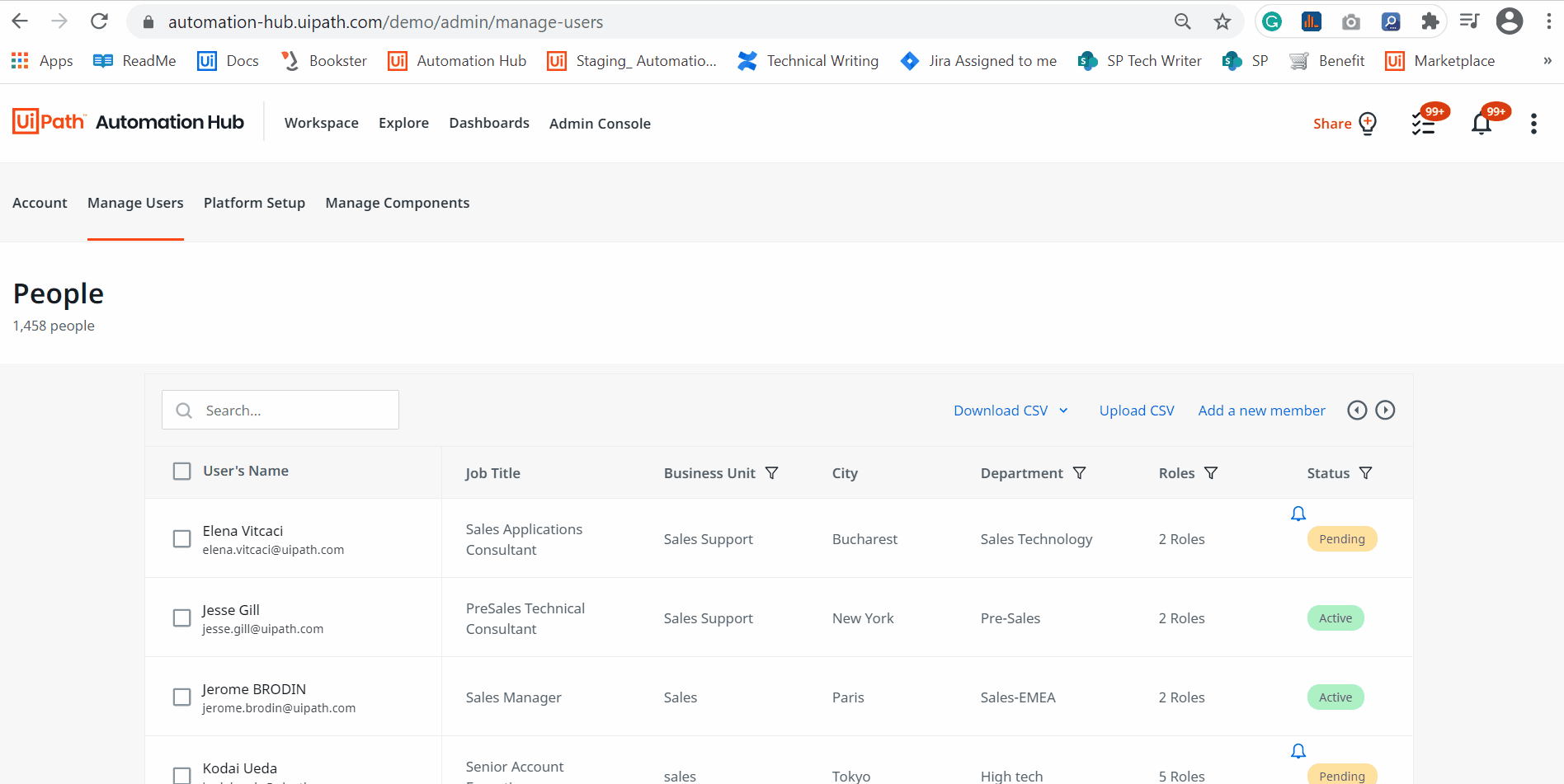Go to previous page of people list
Viewport: 1564px width, 784px height.
pyautogui.click(x=1357, y=410)
